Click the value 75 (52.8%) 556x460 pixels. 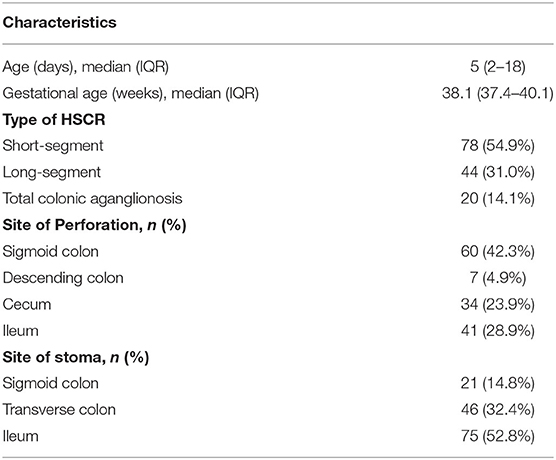497,436
